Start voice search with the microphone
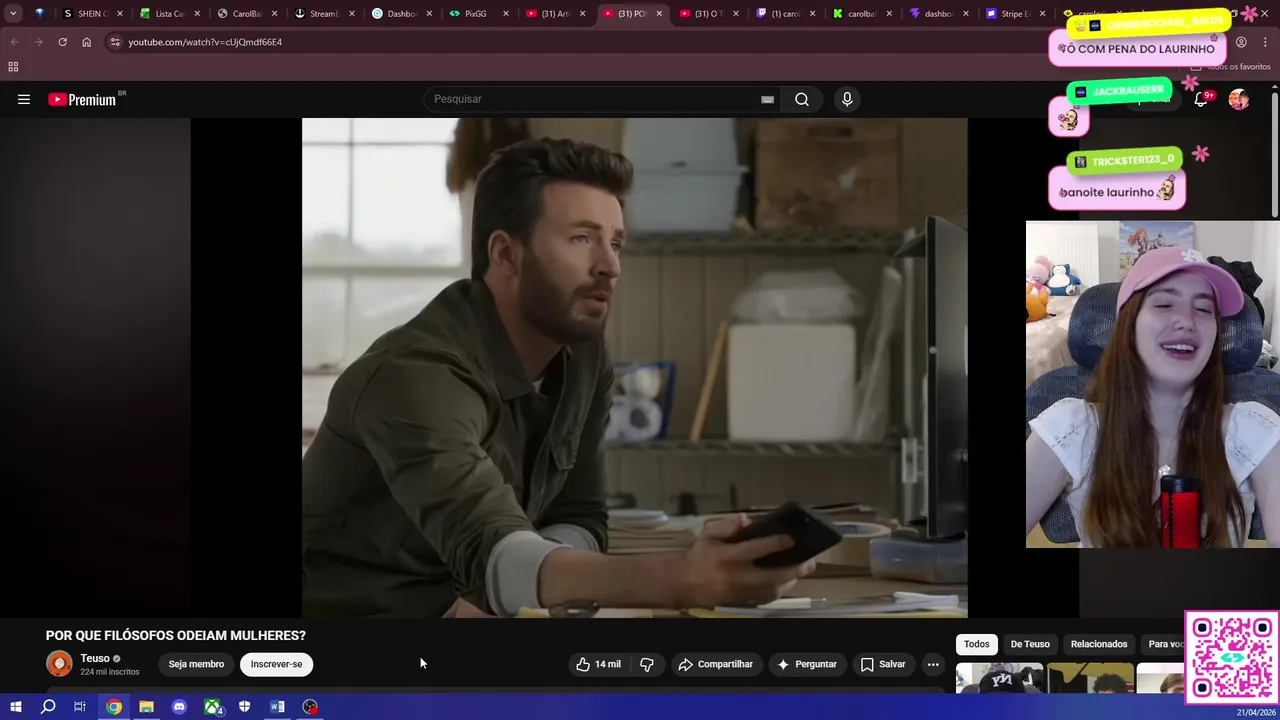1280x720 pixels. (x=847, y=99)
